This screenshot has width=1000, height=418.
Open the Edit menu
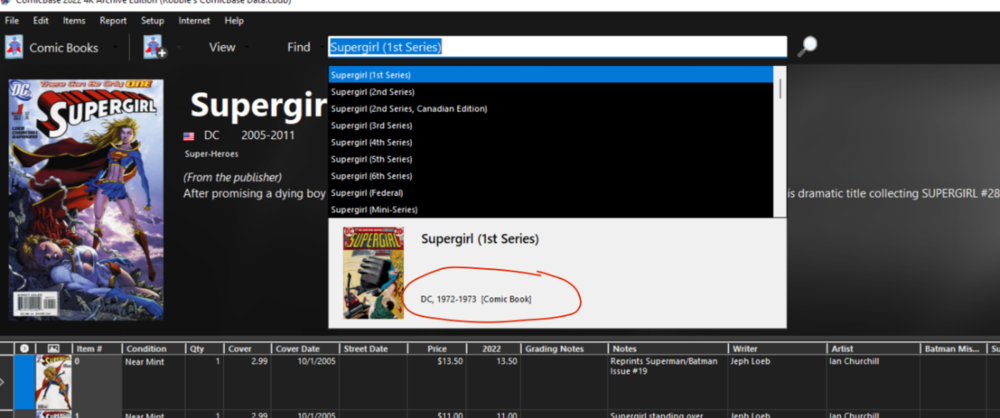tap(41, 20)
